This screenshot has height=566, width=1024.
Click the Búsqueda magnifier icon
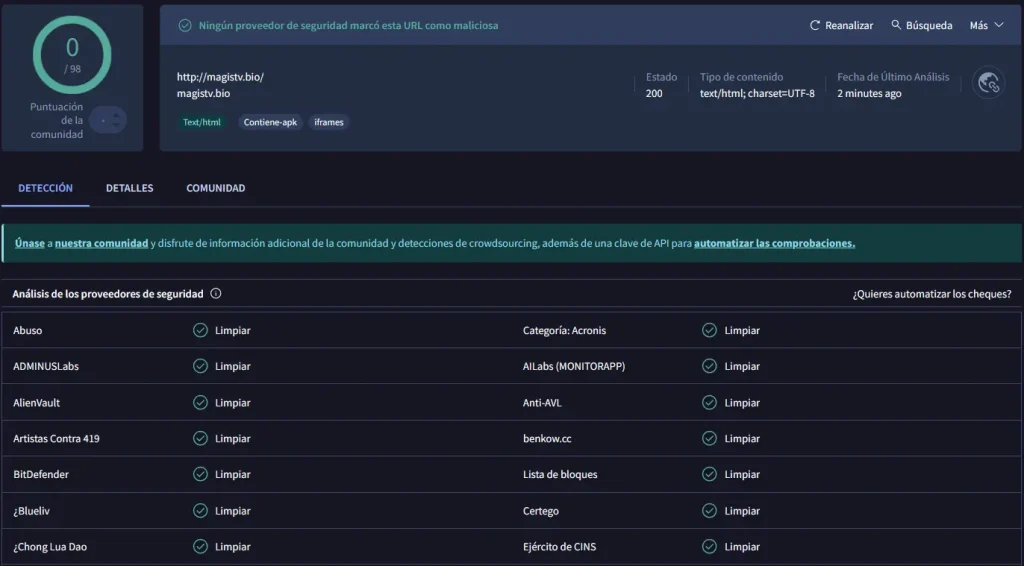point(896,25)
